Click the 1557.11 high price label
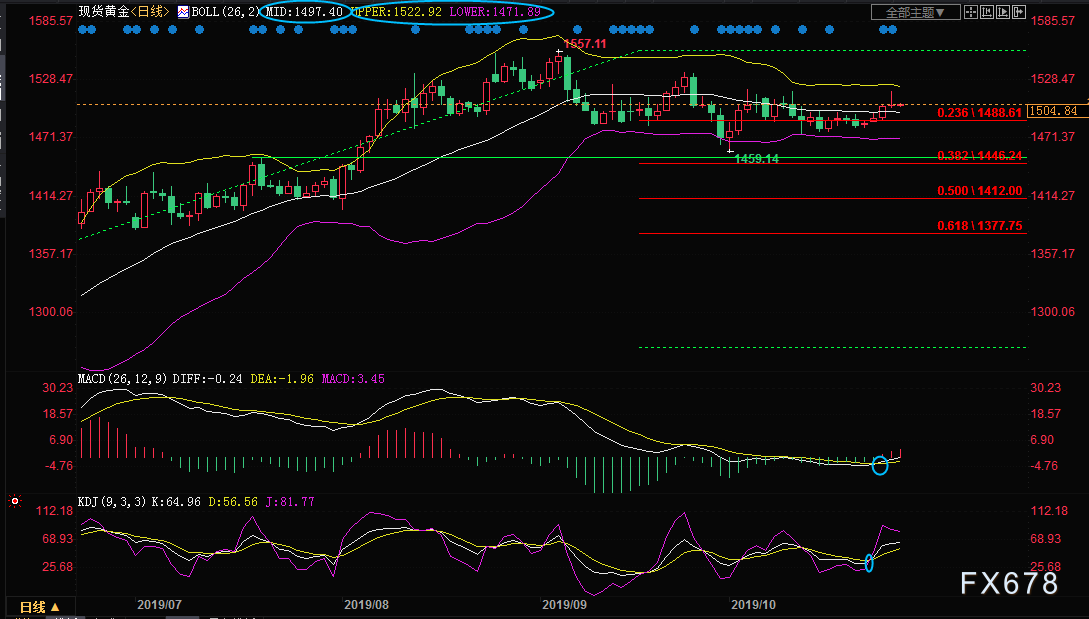Image resolution: width=1089 pixels, height=619 pixels. click(x=585, y=44)
